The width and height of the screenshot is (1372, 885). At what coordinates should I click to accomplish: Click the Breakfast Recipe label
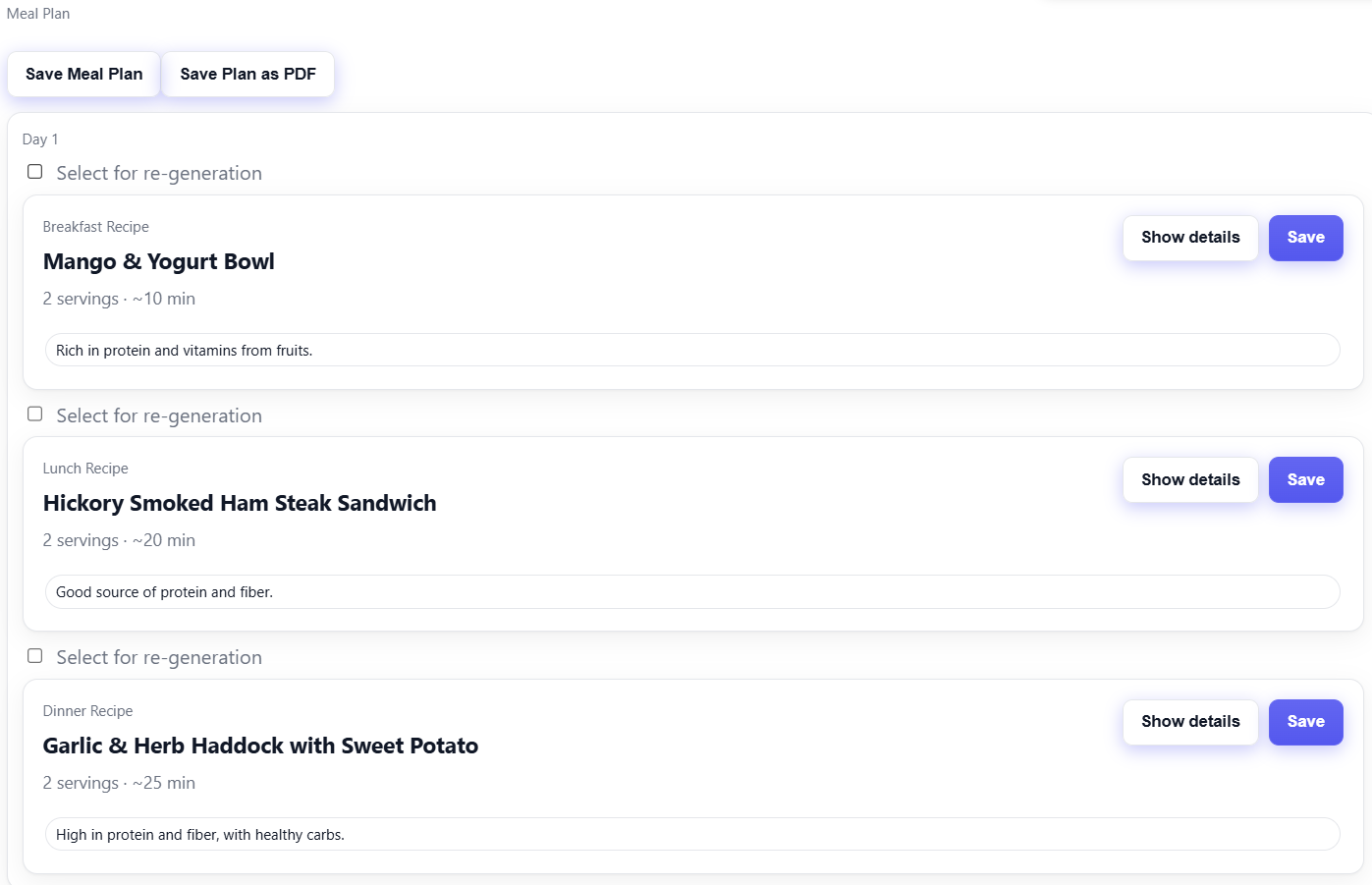click(95, 227)
